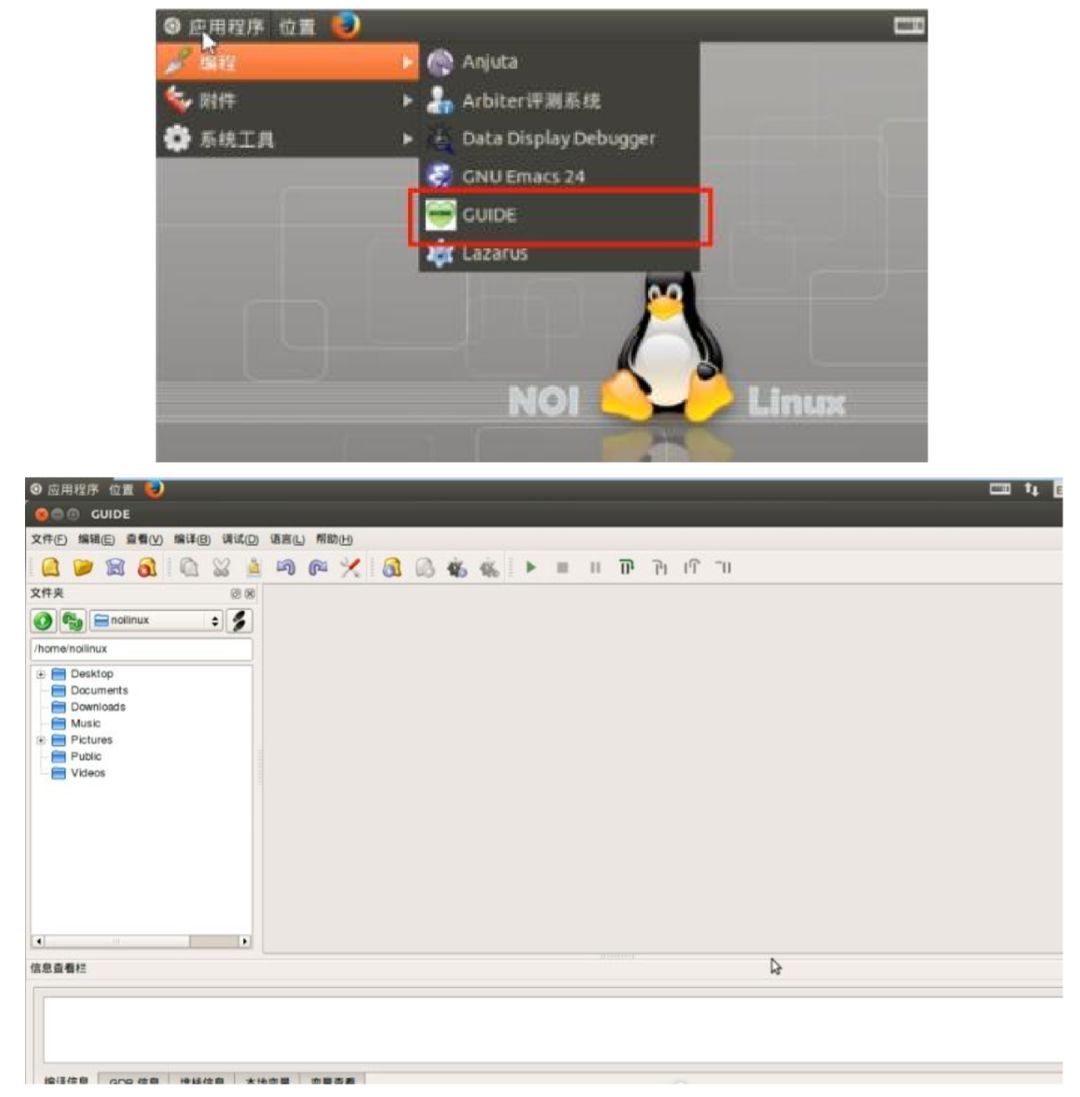The height and width of the screenshot is (1097, 1080).
Task: Expand the 系统工具 submenu
Action: tap(287, 139)
